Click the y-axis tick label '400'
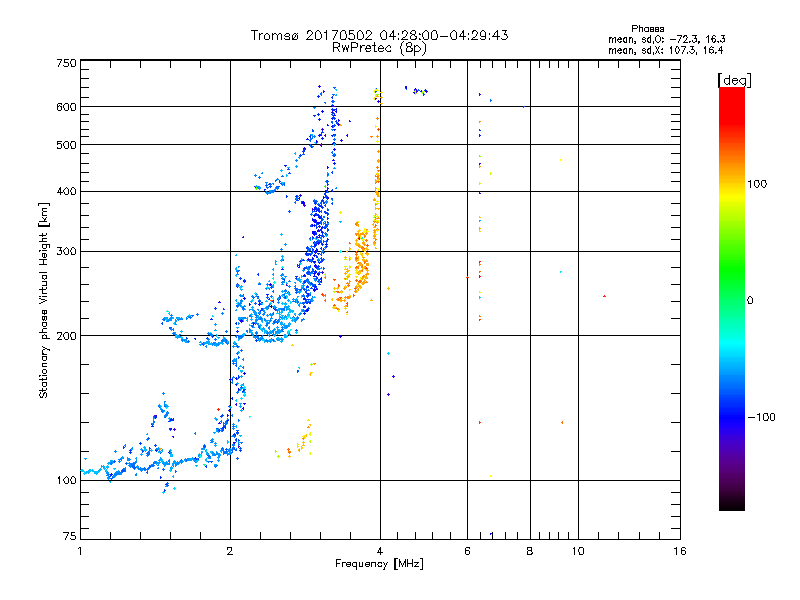 [66, 192]
